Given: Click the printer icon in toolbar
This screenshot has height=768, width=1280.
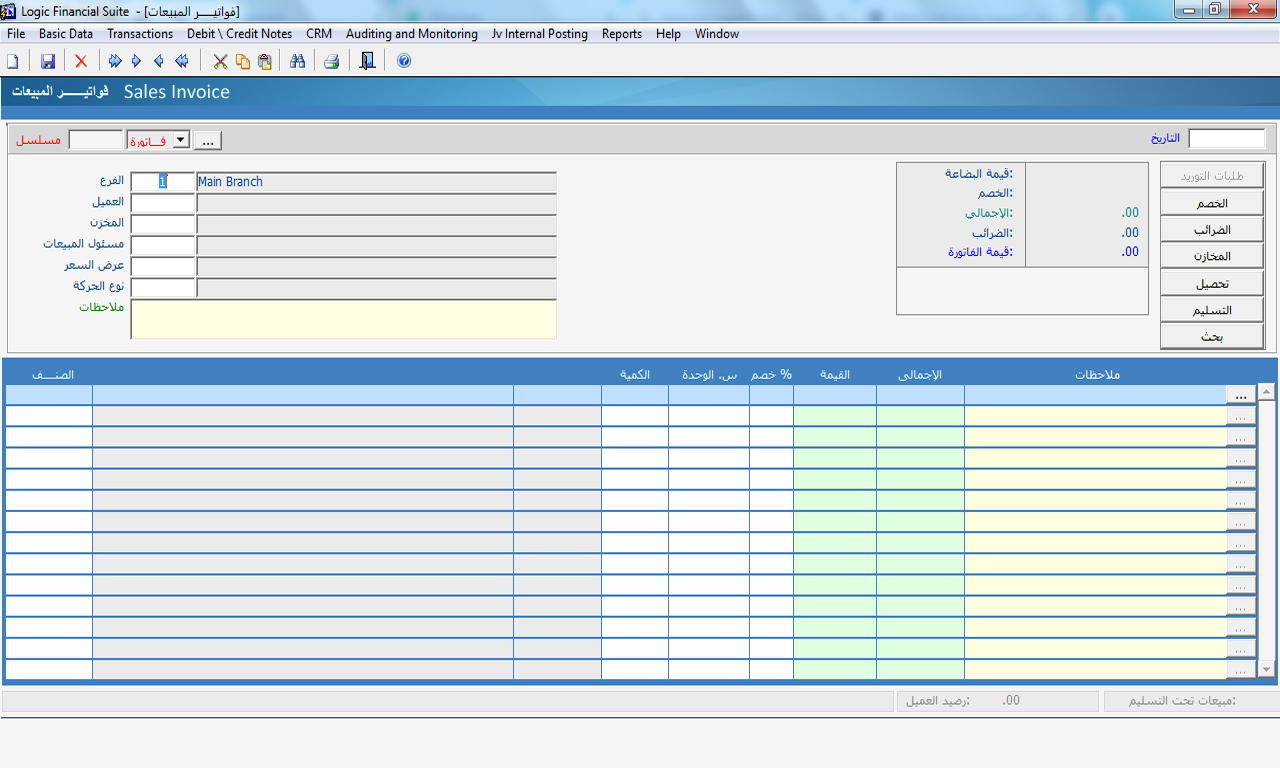Looking at the screenshot, I should pyautogui.click(x=331, y=62).
